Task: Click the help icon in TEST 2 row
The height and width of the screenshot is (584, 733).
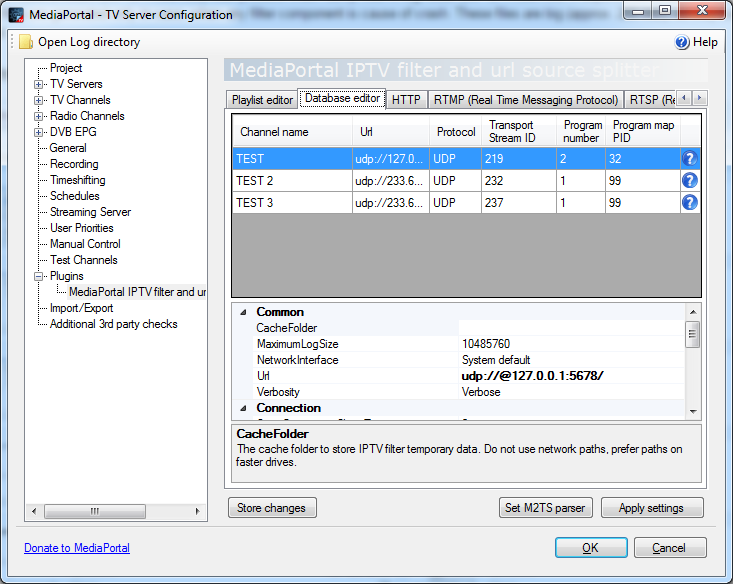Action: click(690, 180)
